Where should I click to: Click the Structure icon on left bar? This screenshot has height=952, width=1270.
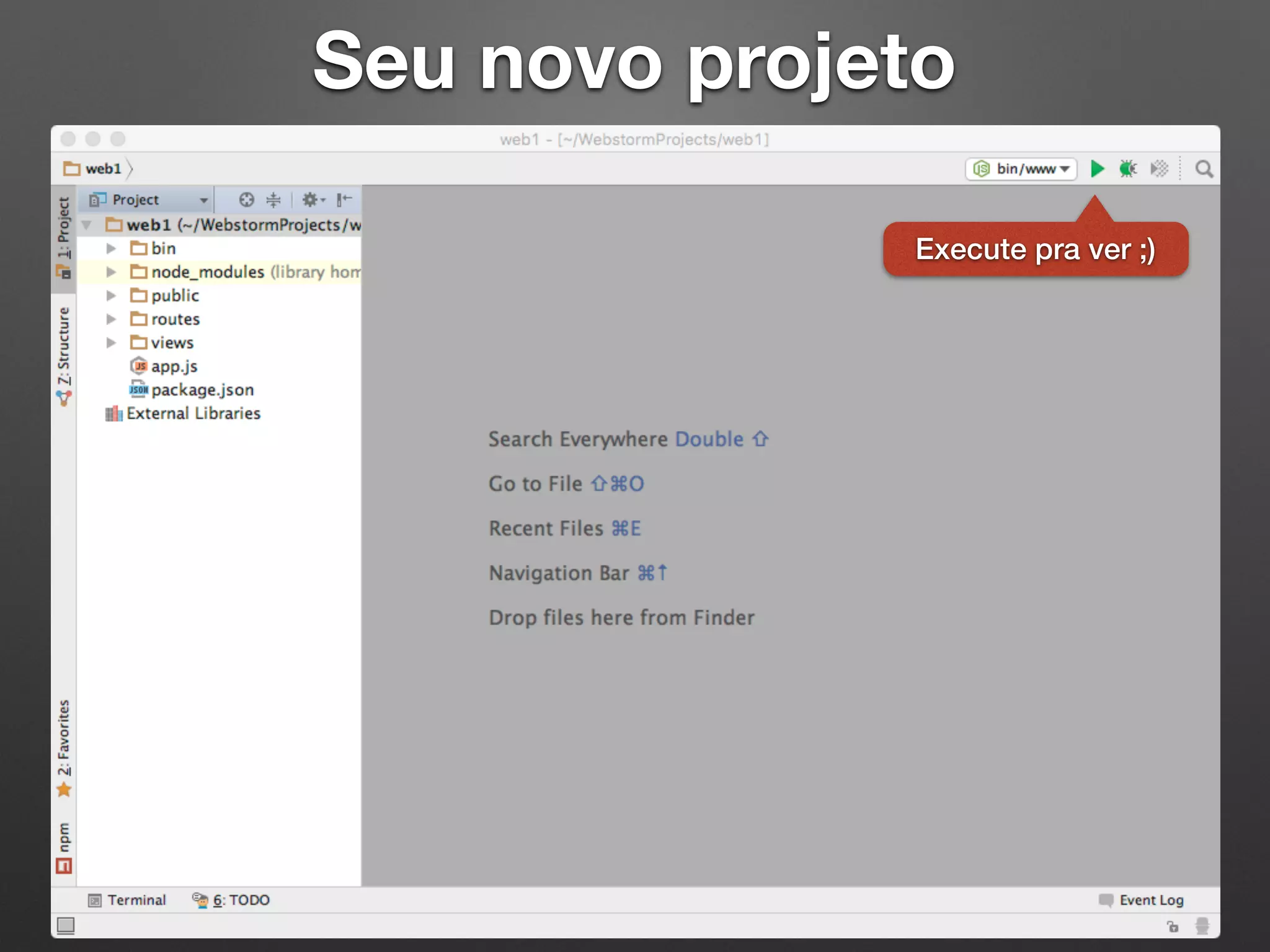point(64,399)
